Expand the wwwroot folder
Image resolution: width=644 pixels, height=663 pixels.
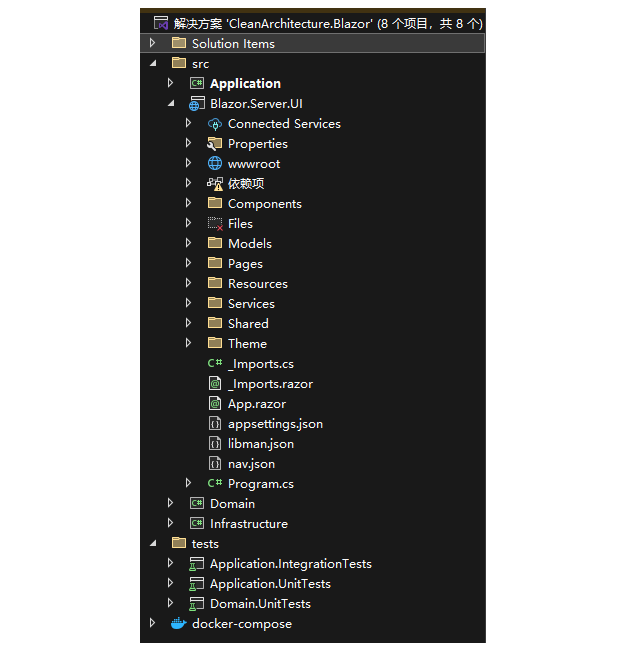pos(189,163)
